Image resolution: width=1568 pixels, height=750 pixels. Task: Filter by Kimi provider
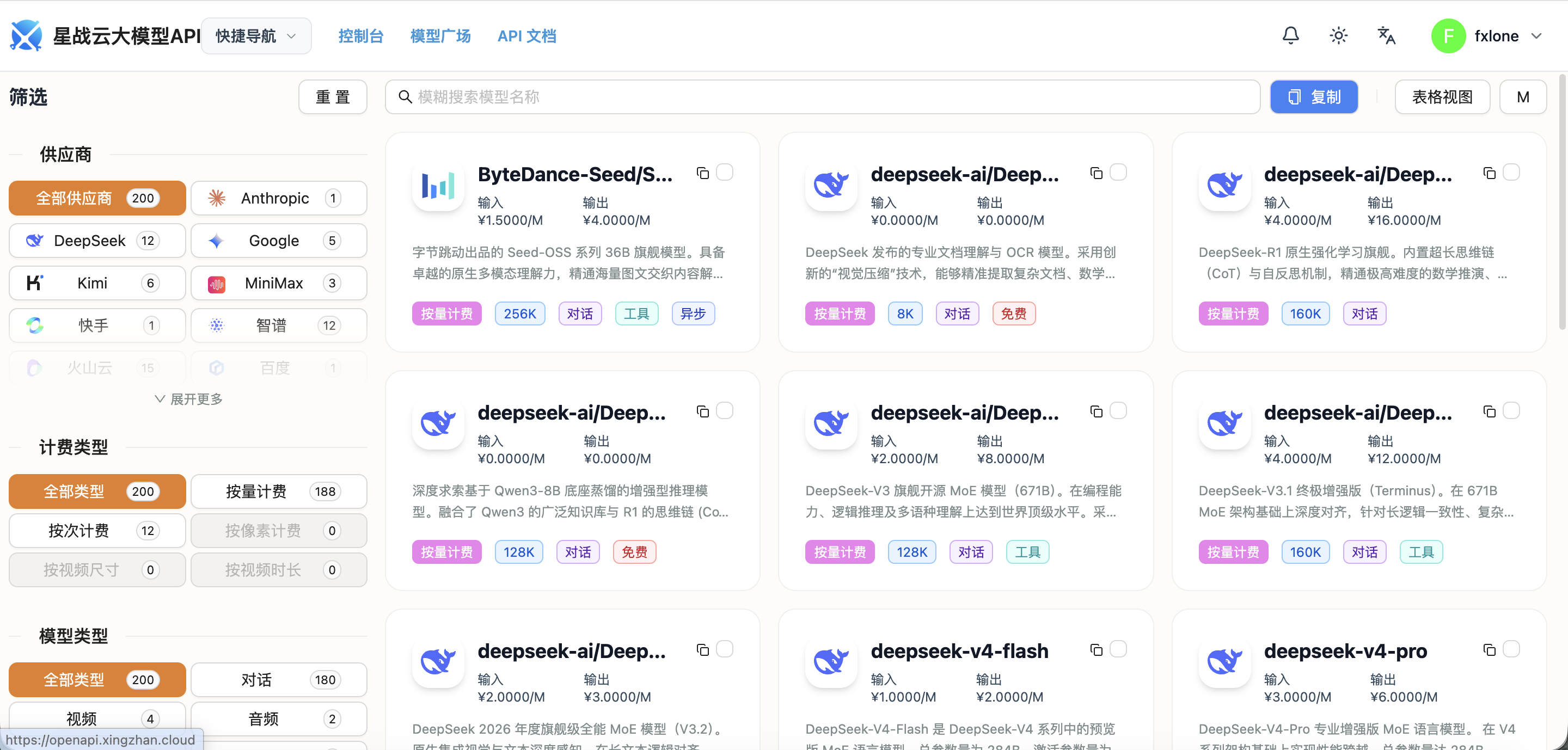(97, 283)
